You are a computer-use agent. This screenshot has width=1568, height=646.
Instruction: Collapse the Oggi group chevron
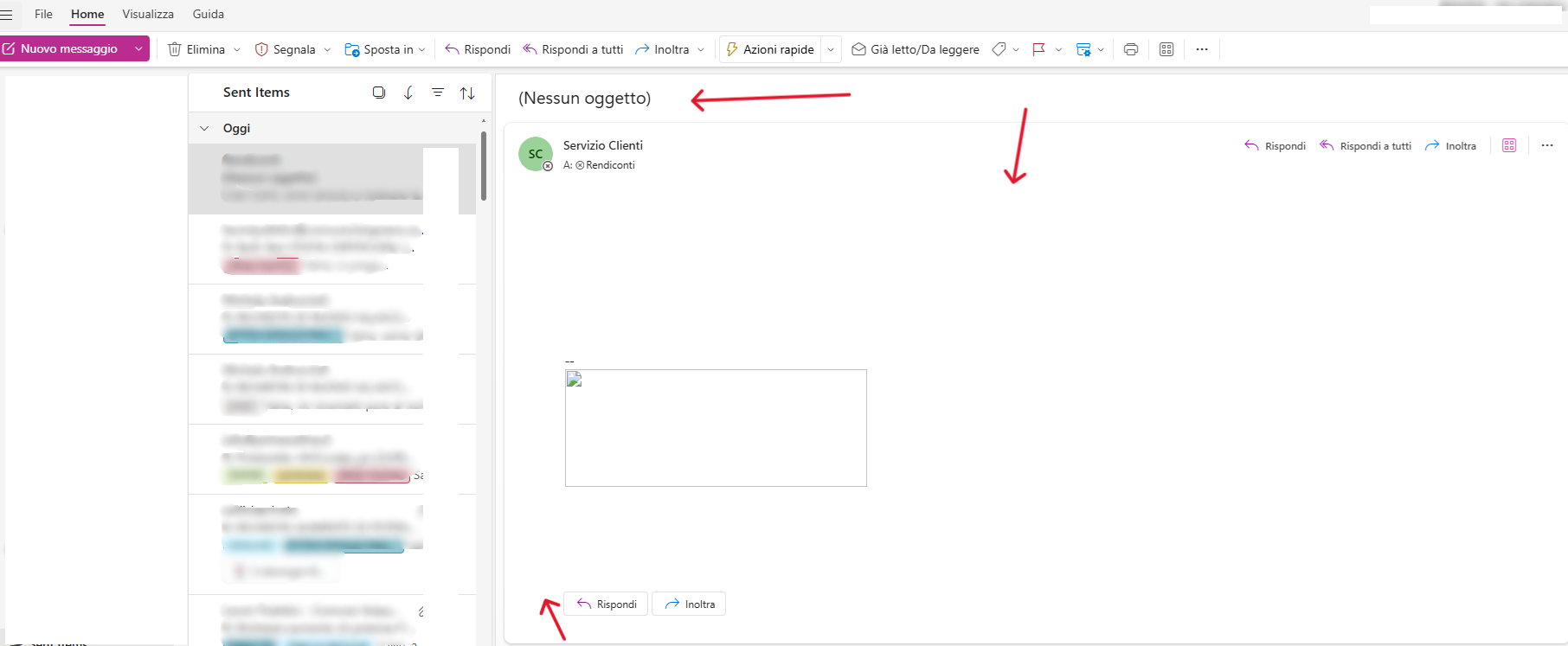204,128
